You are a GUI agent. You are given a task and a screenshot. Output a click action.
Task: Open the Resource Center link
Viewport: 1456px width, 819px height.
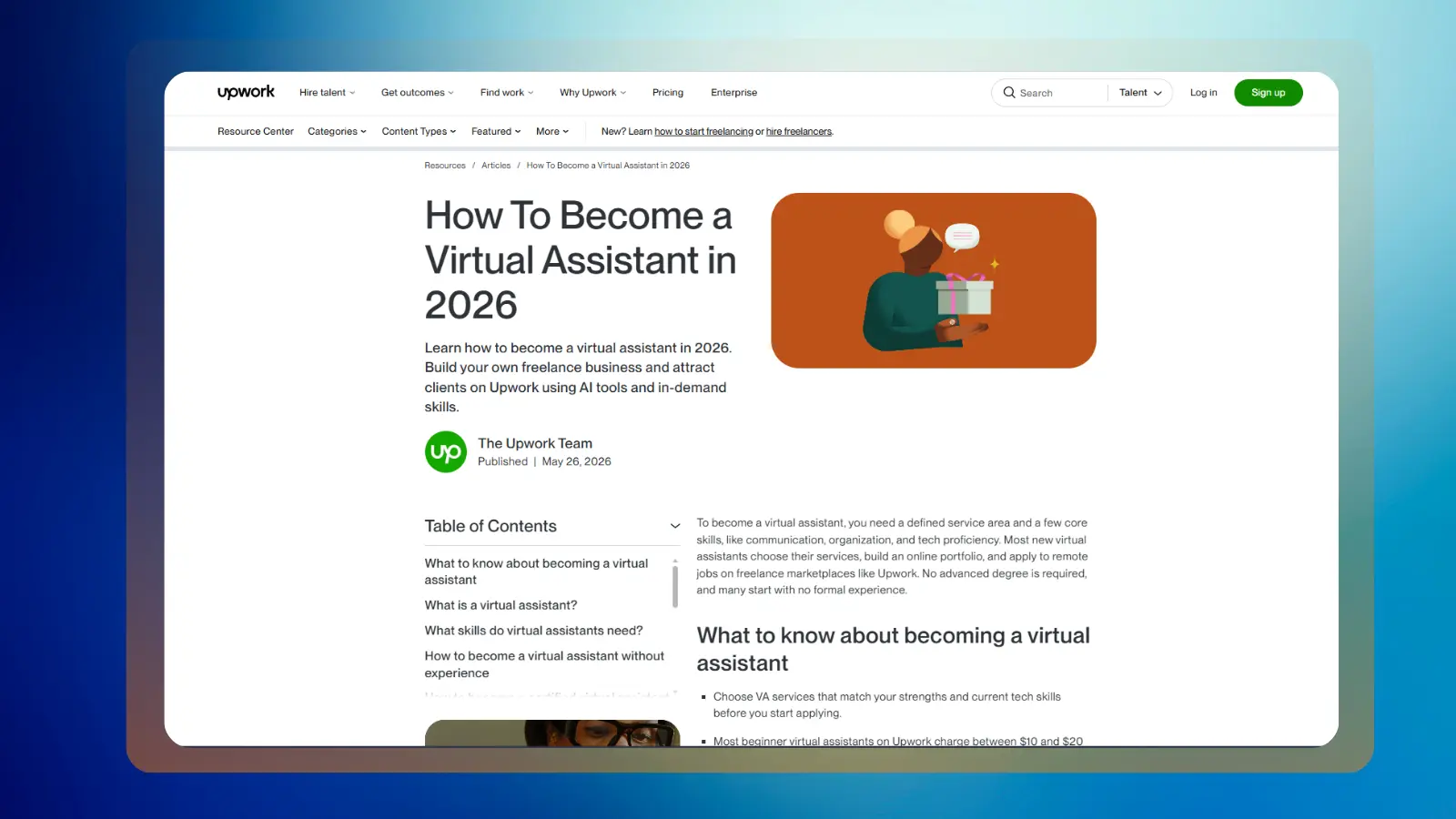click(x=256, y=131)
